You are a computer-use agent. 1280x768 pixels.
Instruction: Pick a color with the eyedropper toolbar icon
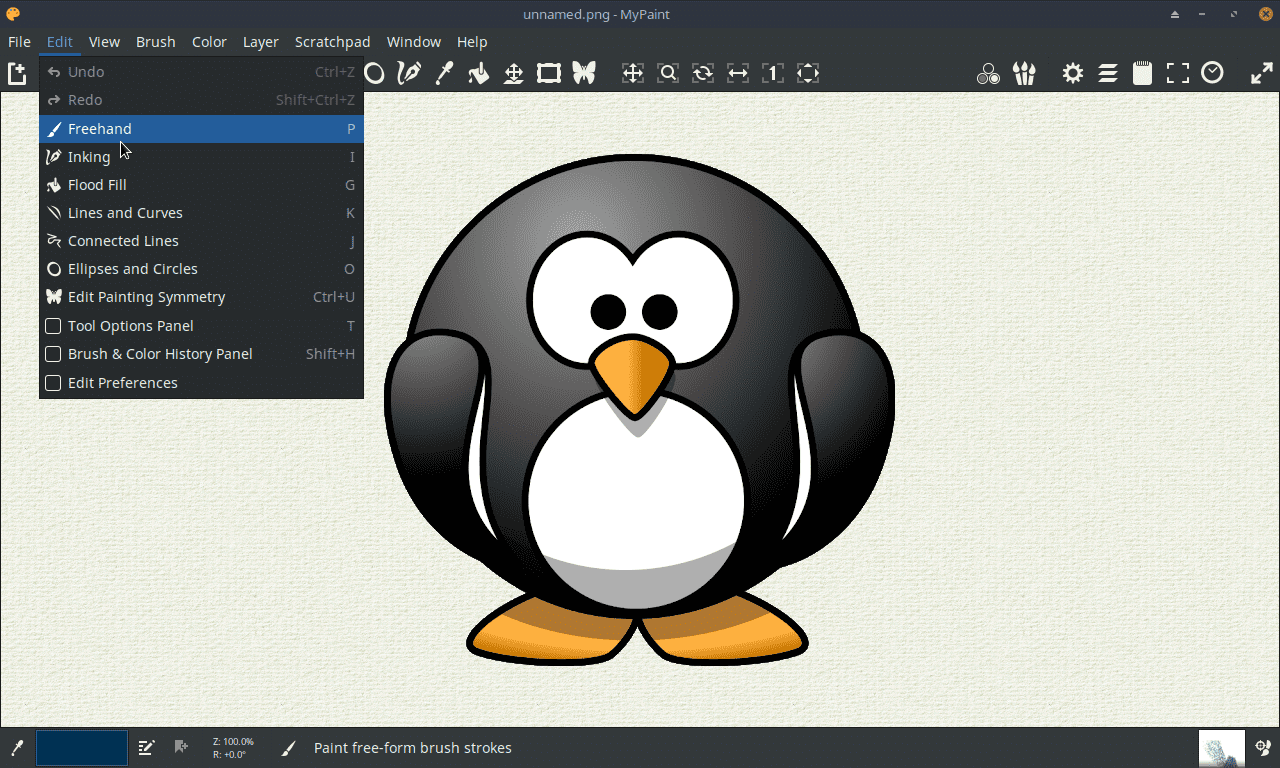click(x=444, y=72)
